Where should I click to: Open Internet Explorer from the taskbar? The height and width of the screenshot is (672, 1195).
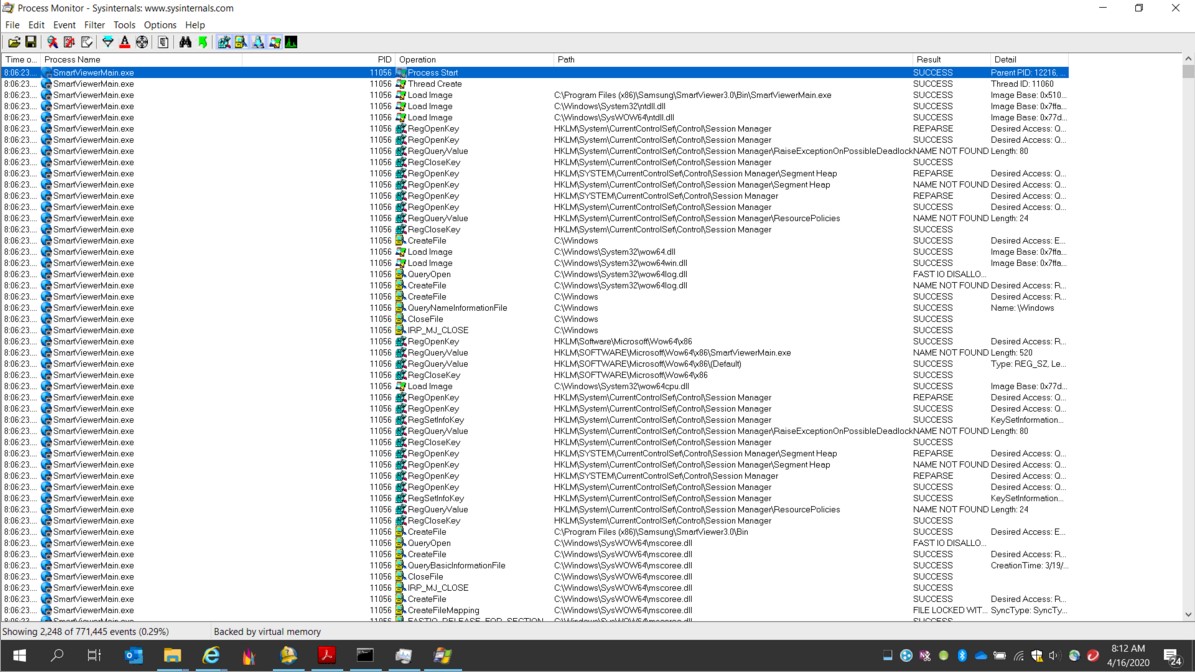tap(211, 655)
